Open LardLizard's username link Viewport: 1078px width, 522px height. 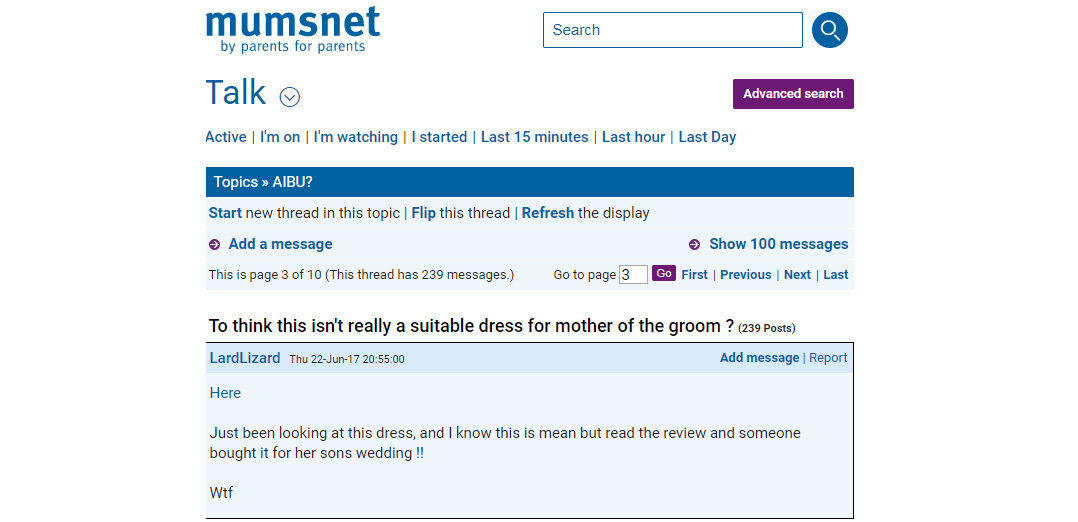(x=244, y=358)
